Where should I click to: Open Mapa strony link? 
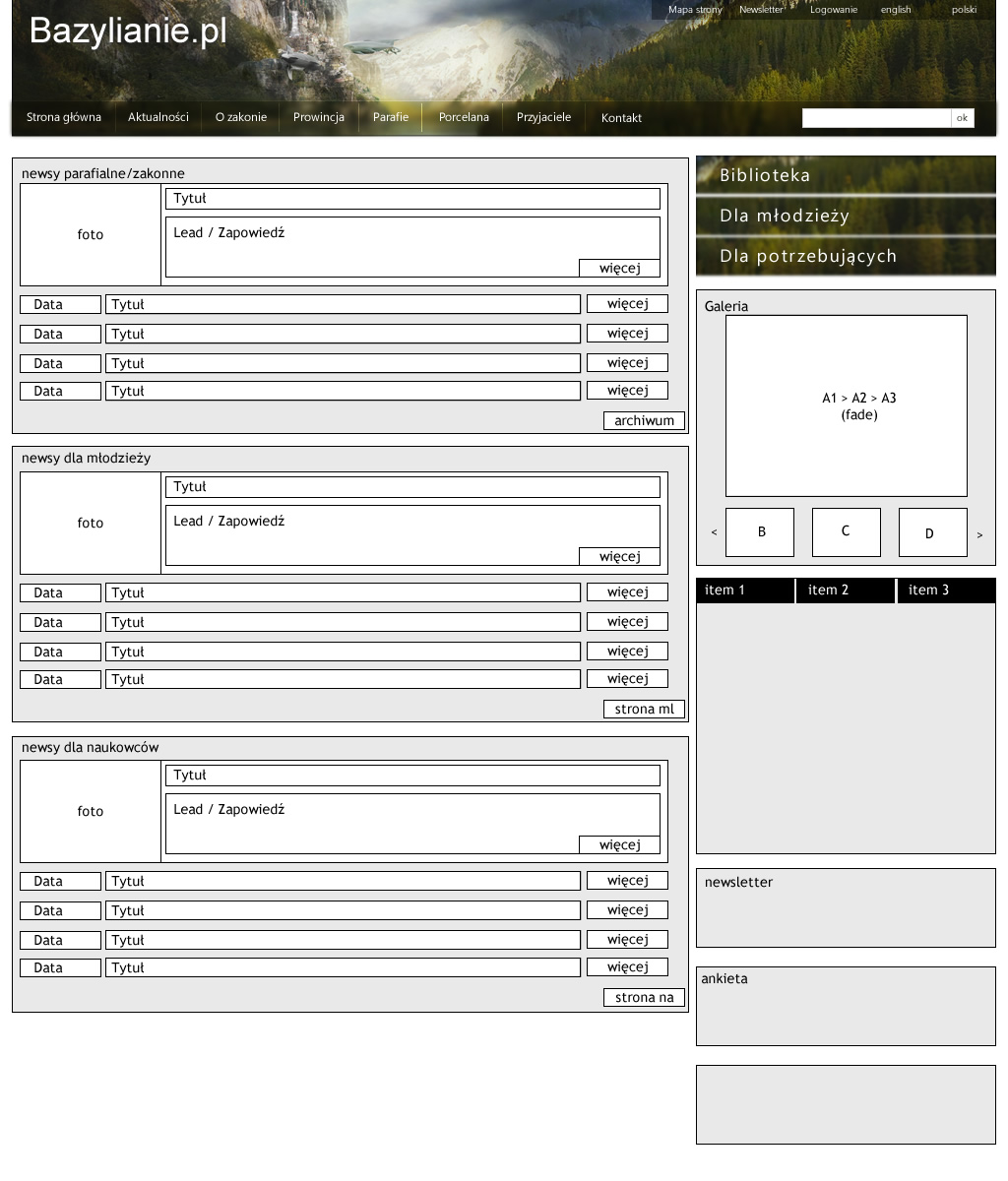(x=695, y=10)
